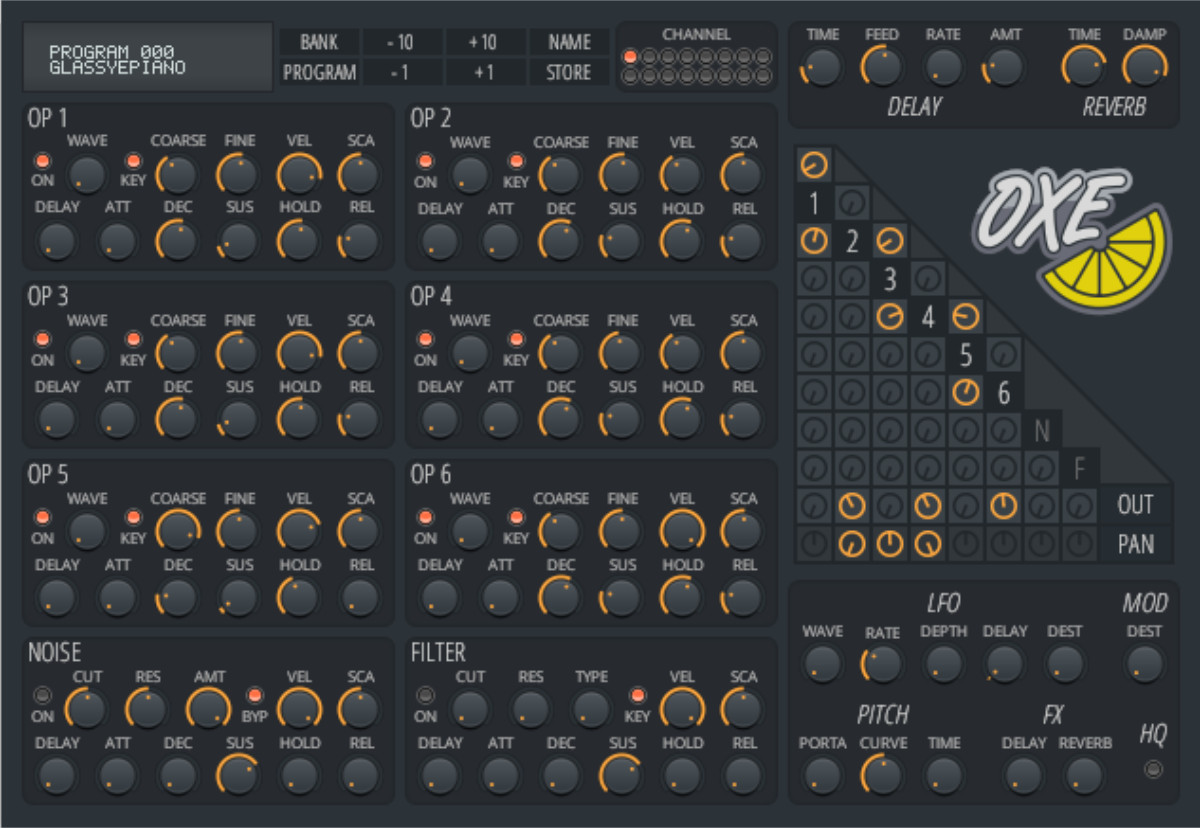Viewport: 1200px width, 828px height.
Task: Select the program name display
Action: [x=148, y=57]
